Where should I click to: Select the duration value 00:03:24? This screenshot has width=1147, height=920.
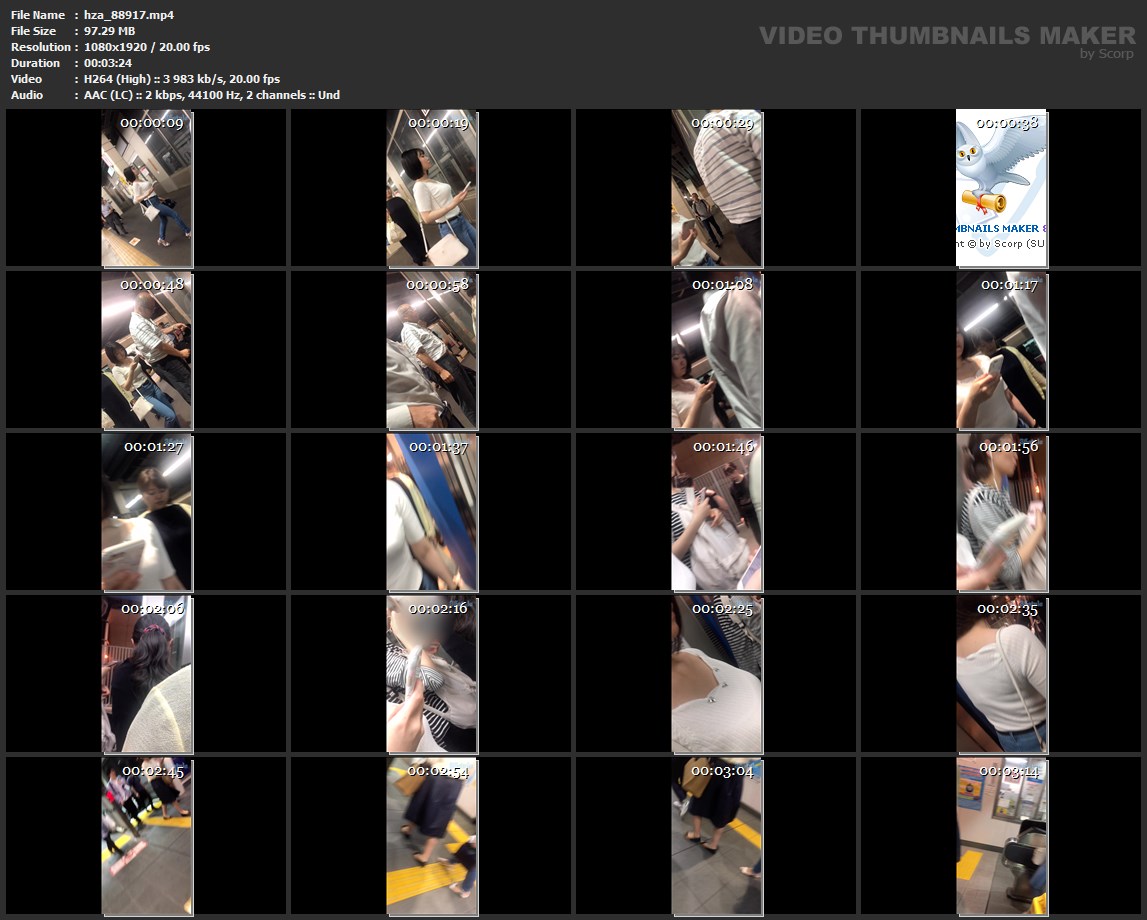click(x=108, y=63)
